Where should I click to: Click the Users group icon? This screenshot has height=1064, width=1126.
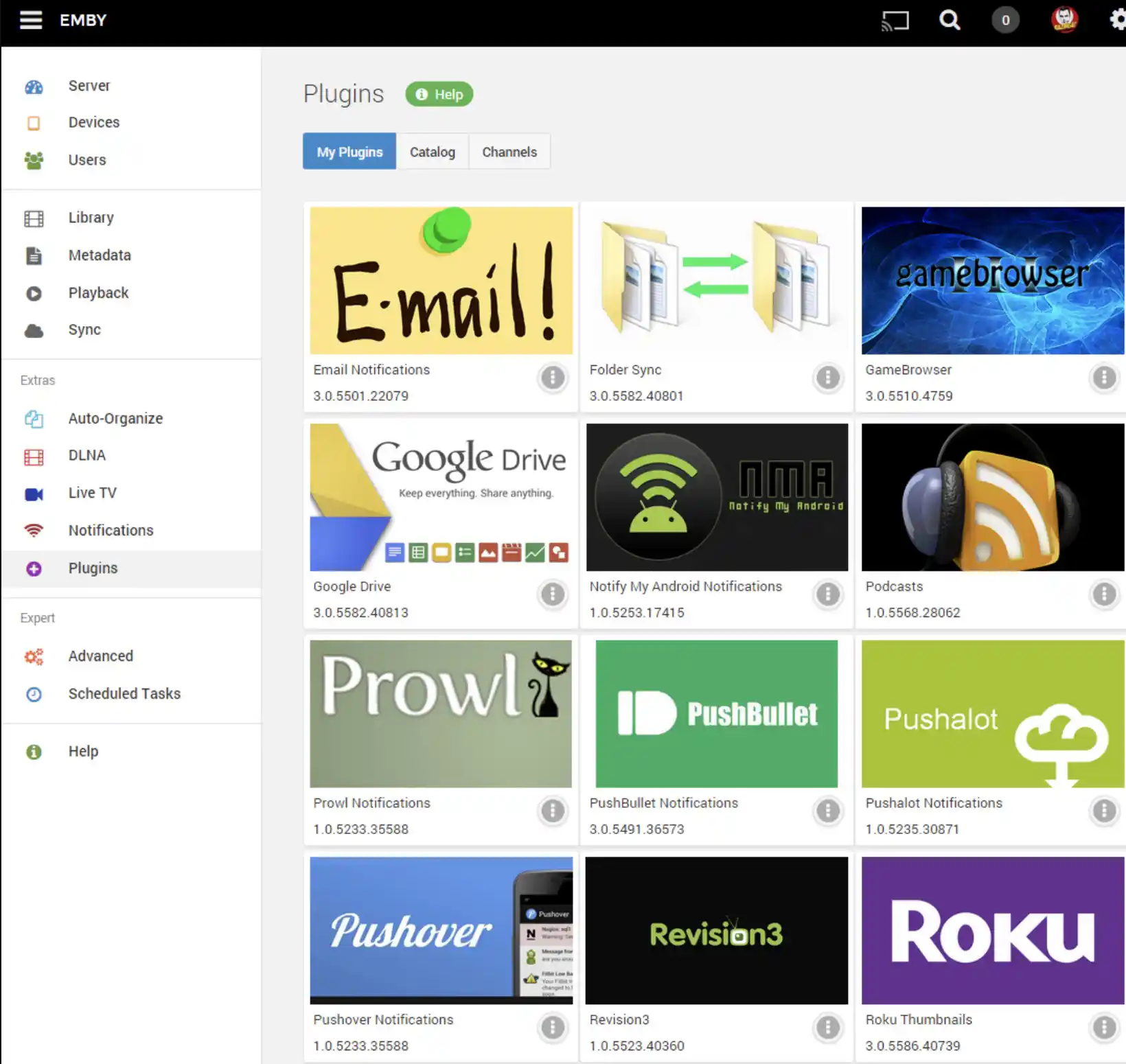coord(34,161)
